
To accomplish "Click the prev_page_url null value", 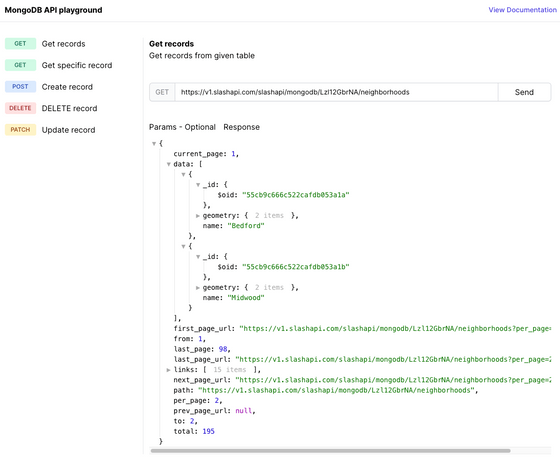I will point(244,411).
